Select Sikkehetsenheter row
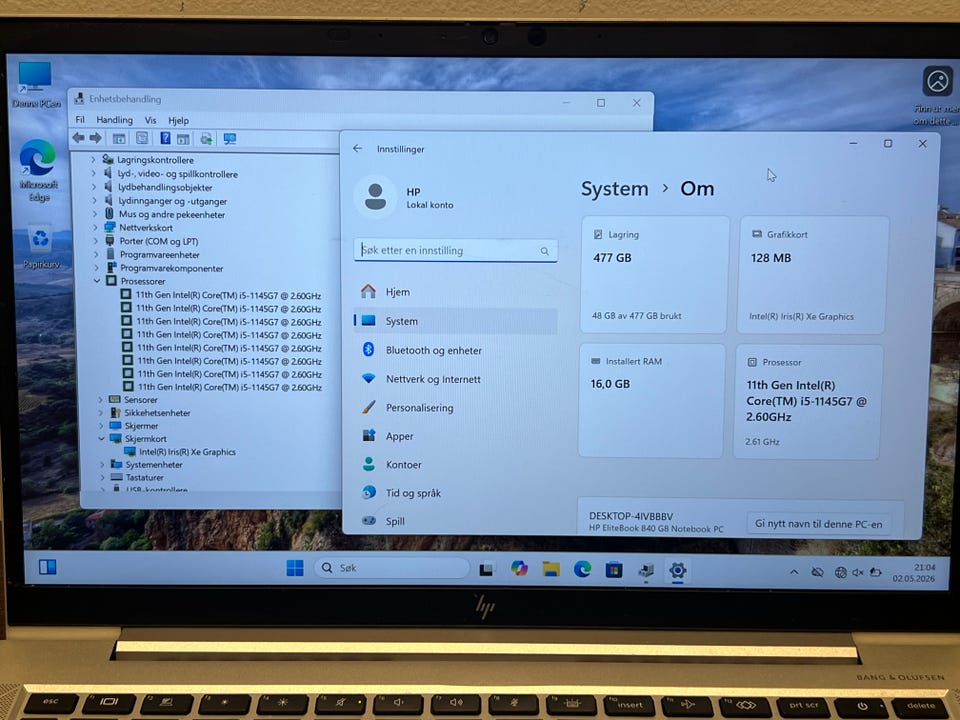Viewport: 960px width, 720px height. (157, 413)
